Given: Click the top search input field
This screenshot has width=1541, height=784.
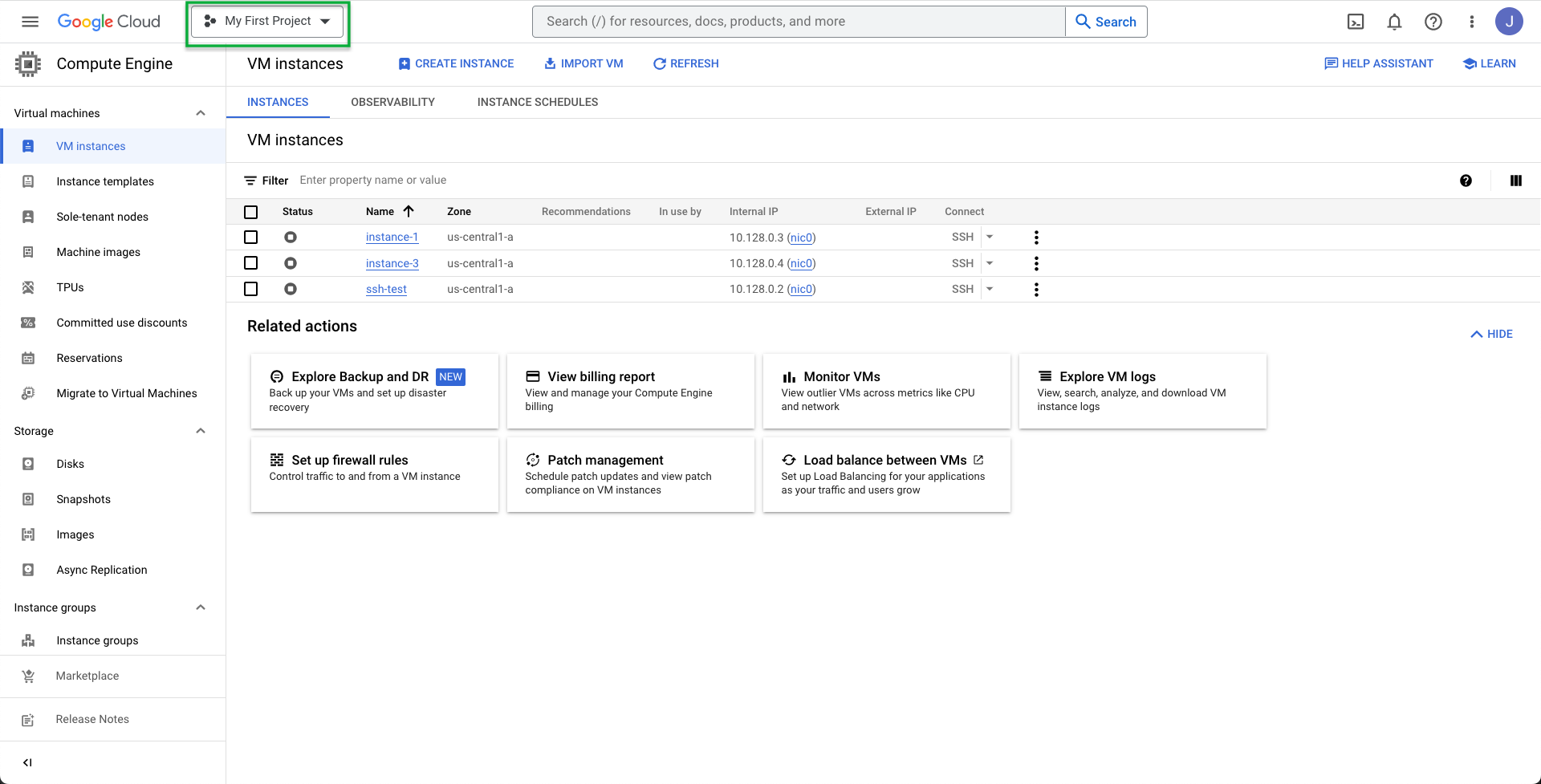Looking at the screenshot, I should click(799, 22).
